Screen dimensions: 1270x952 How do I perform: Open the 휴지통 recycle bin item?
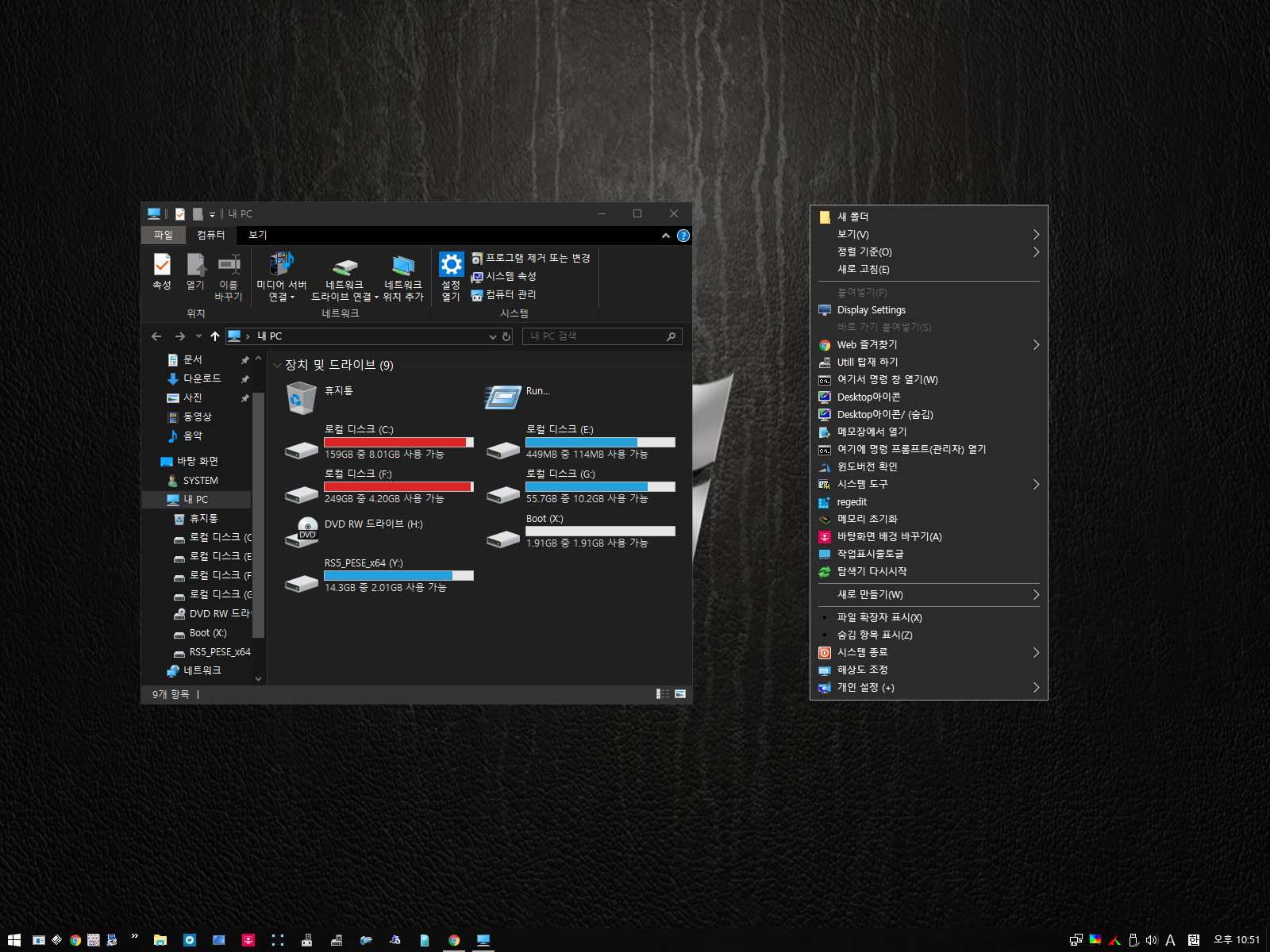point(320,398)
